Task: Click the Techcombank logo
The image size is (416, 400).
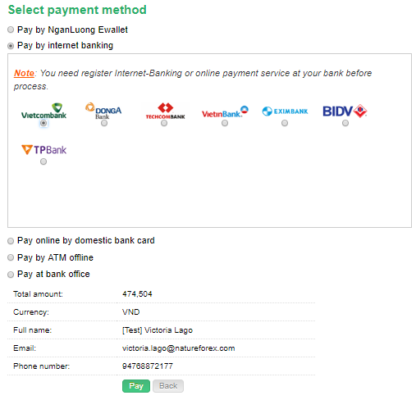Action: coord(165,111)
